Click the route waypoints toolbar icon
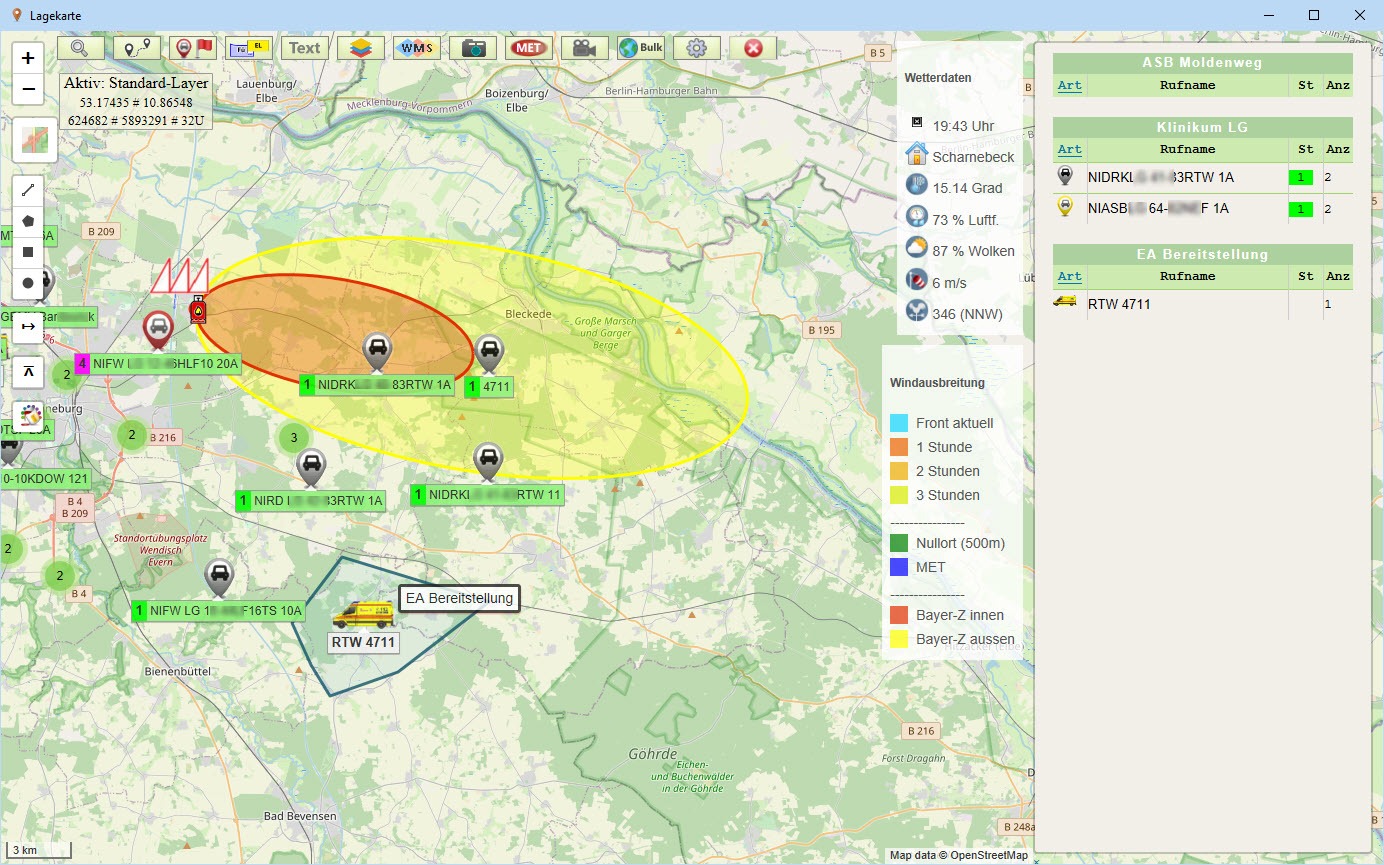This screenshot has width=1384, height=865. (x=136, y=48)
